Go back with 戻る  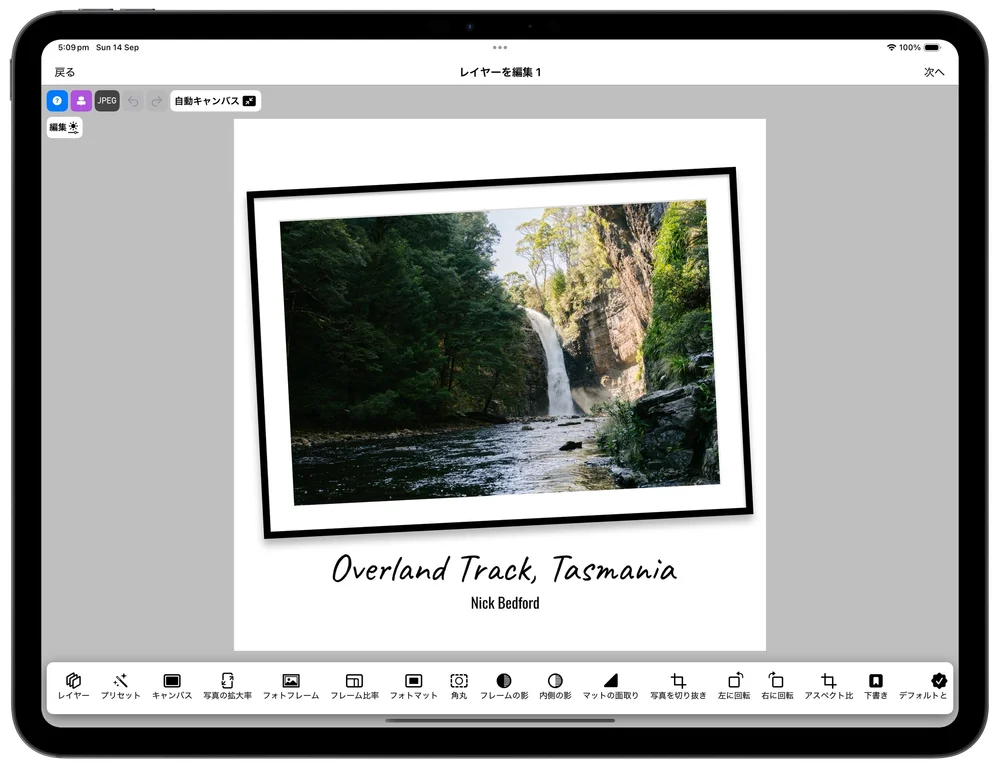click(64, 72)
